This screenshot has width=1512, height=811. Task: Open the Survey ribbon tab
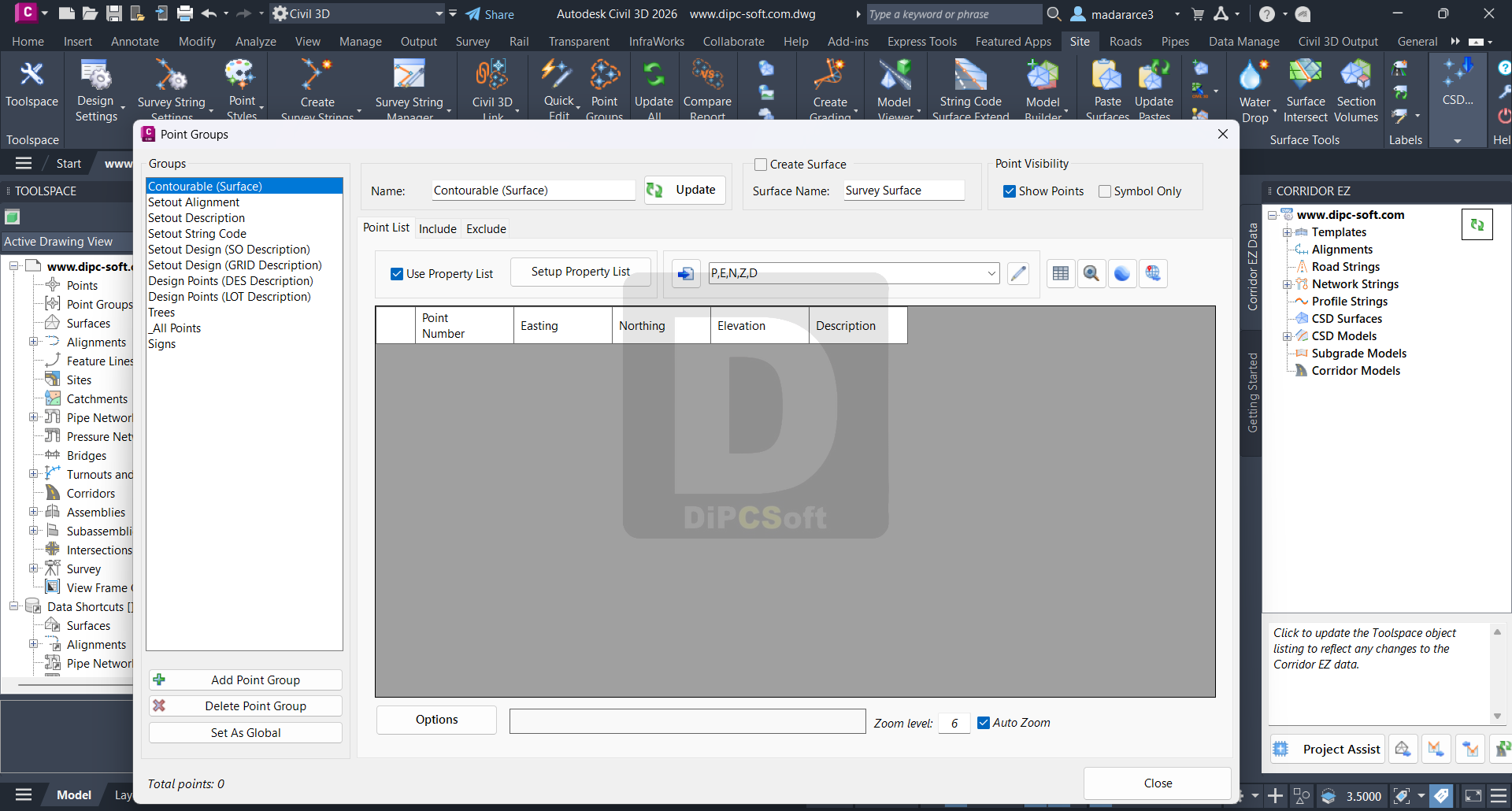click(472, 42)
